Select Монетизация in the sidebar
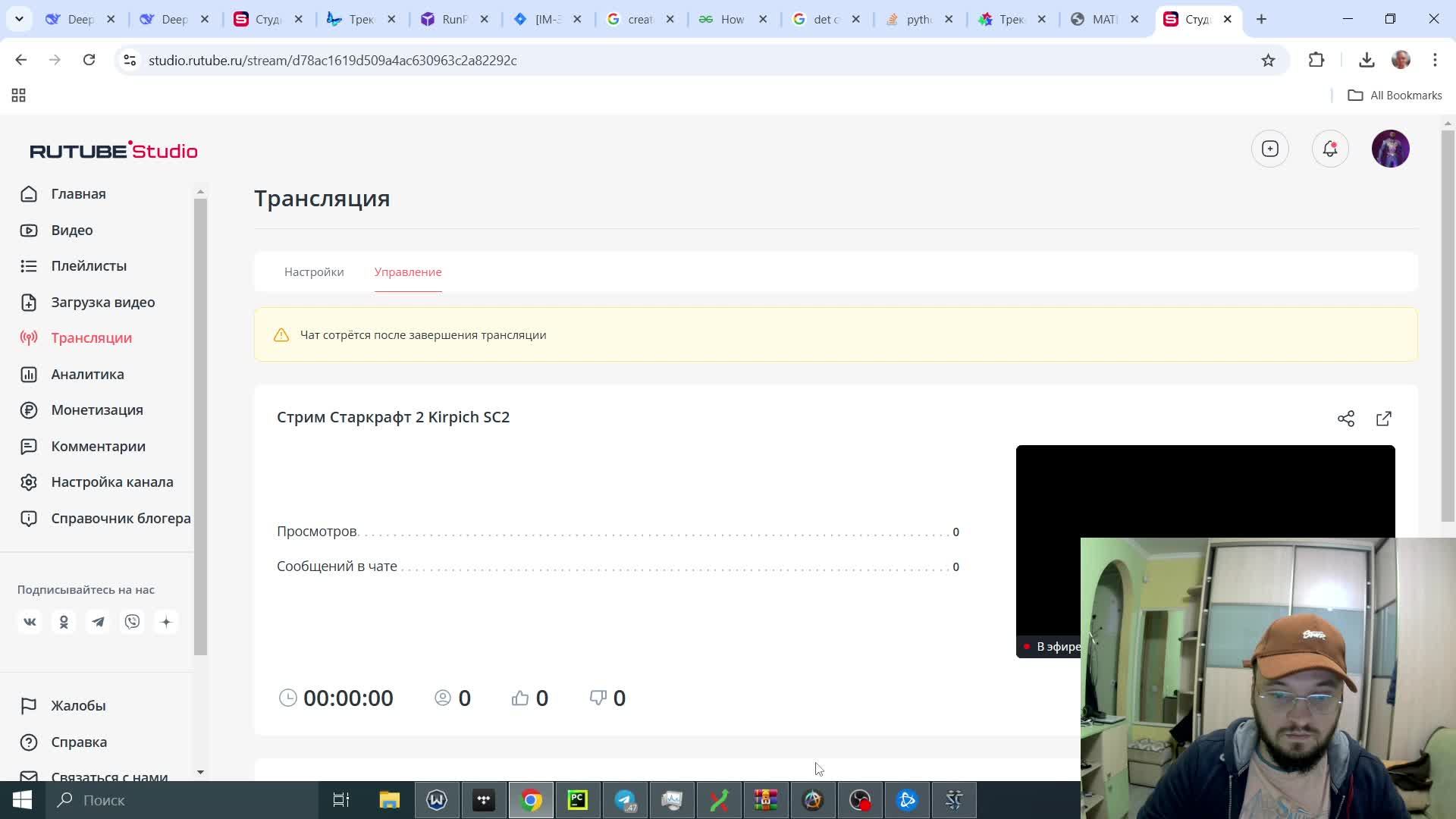The image size is (1456, 819). 96,409
